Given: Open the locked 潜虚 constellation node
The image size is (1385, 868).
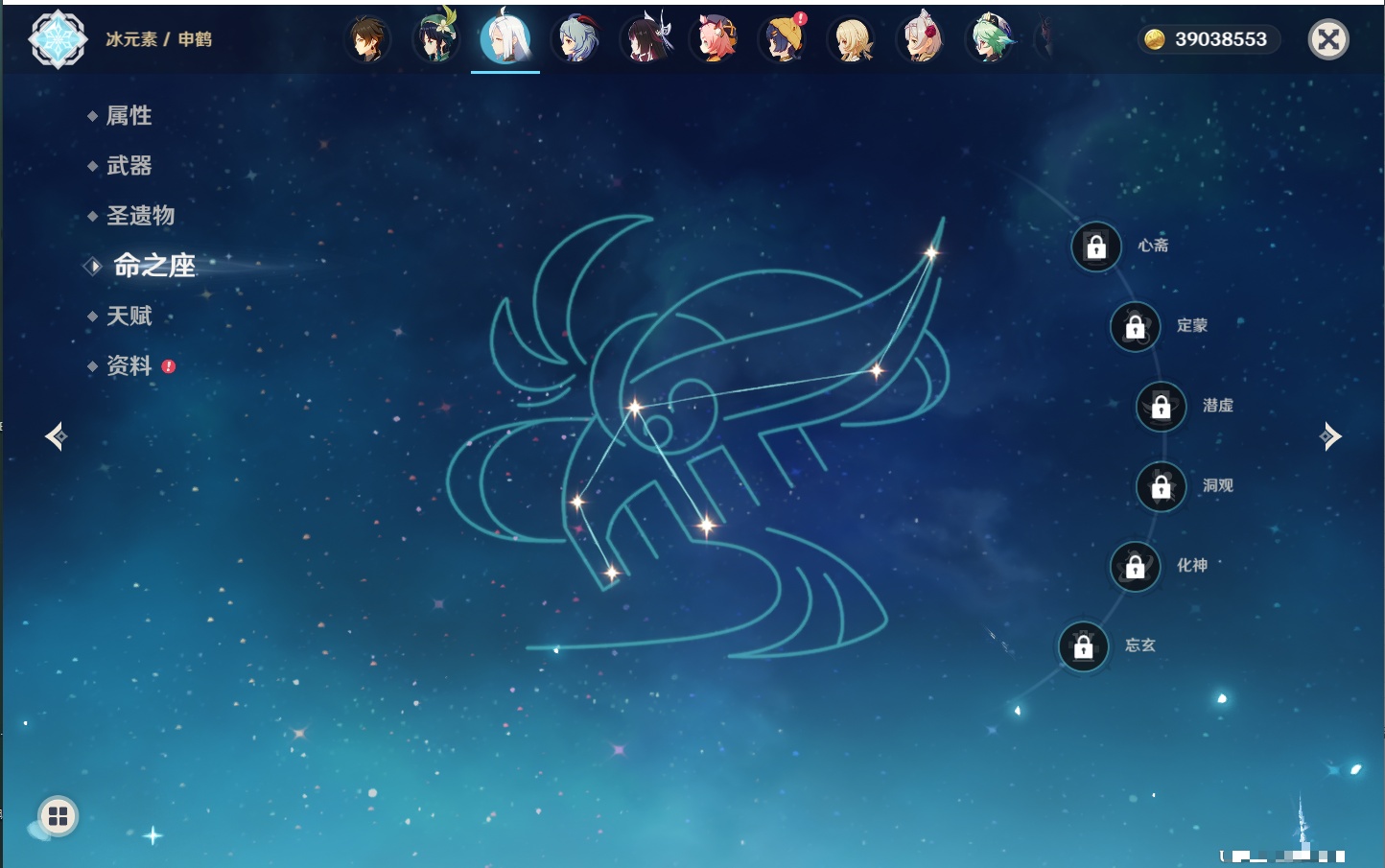Looking at the screenshot, I should coord(1161,407).
